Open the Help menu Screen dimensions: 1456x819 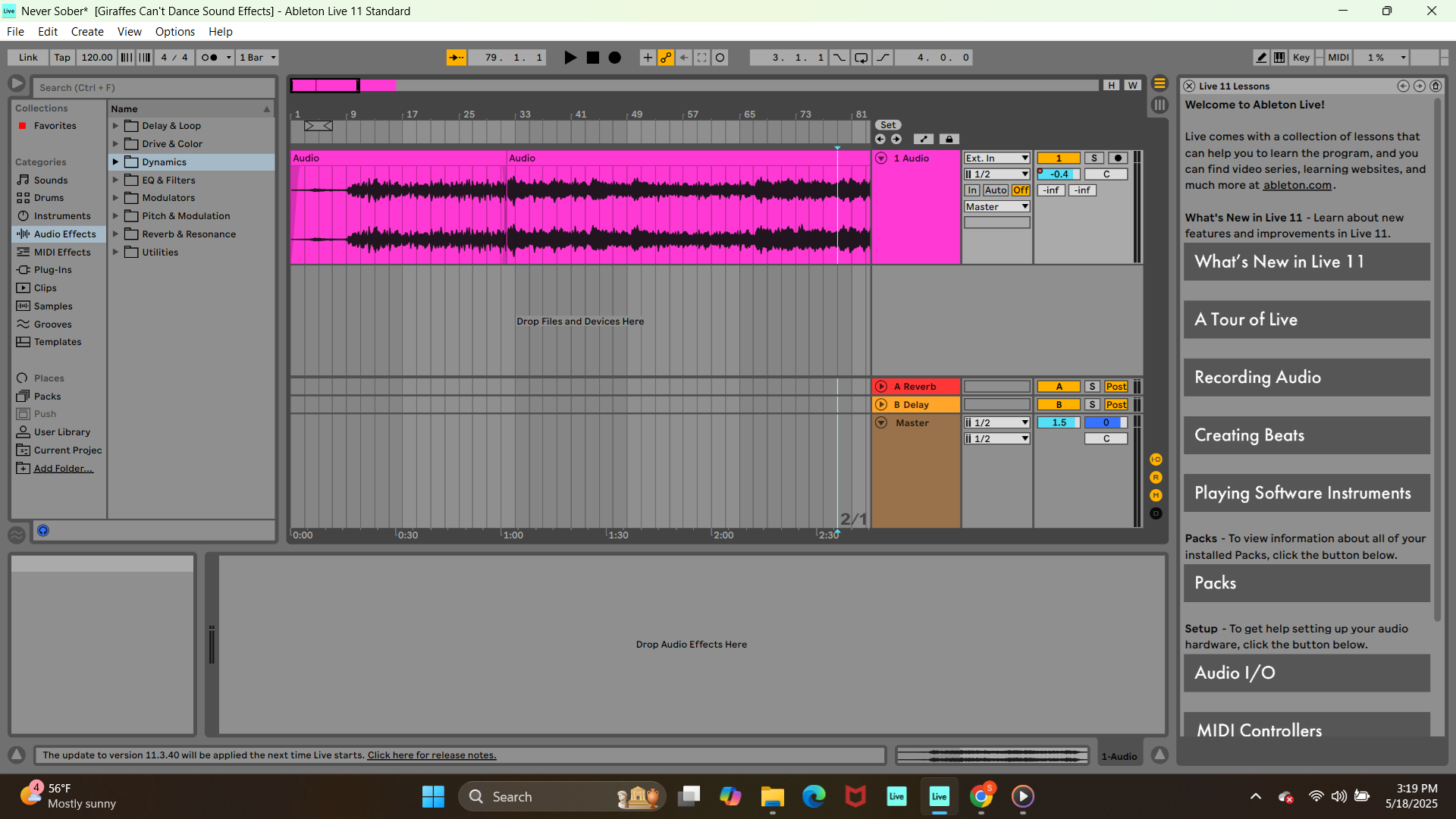[x=221, y=32]
